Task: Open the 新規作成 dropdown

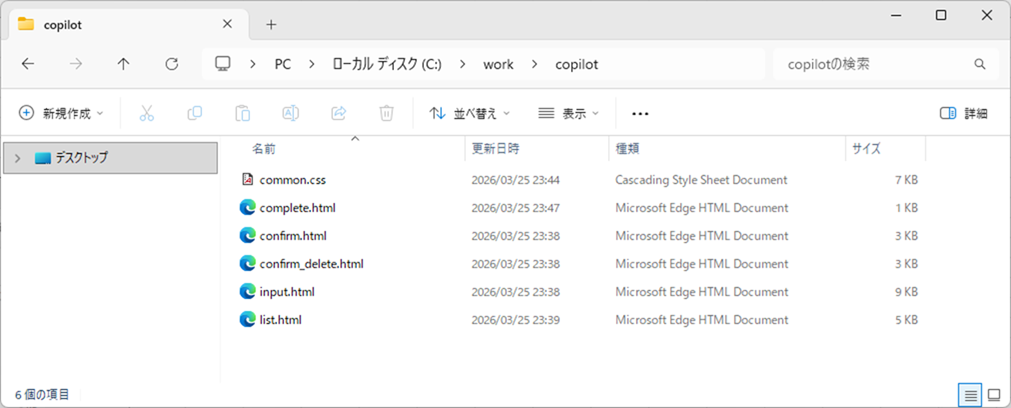Action: (x=61, y=113)
